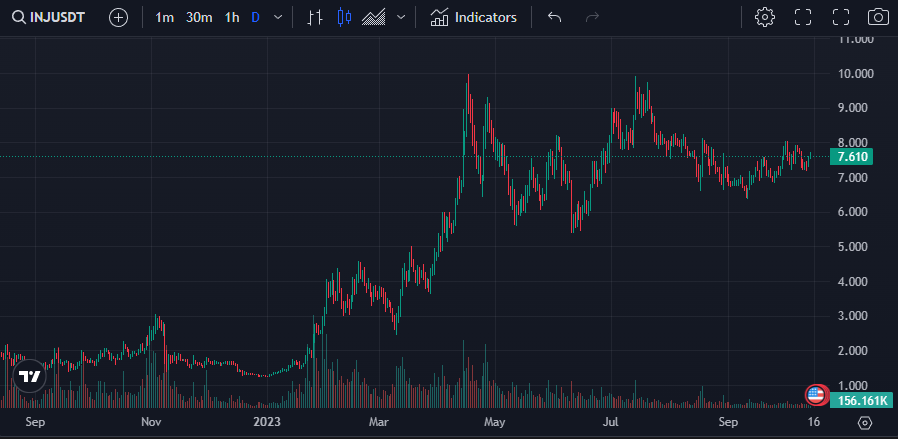Click the 9.000 price axis label

(852, 108)
